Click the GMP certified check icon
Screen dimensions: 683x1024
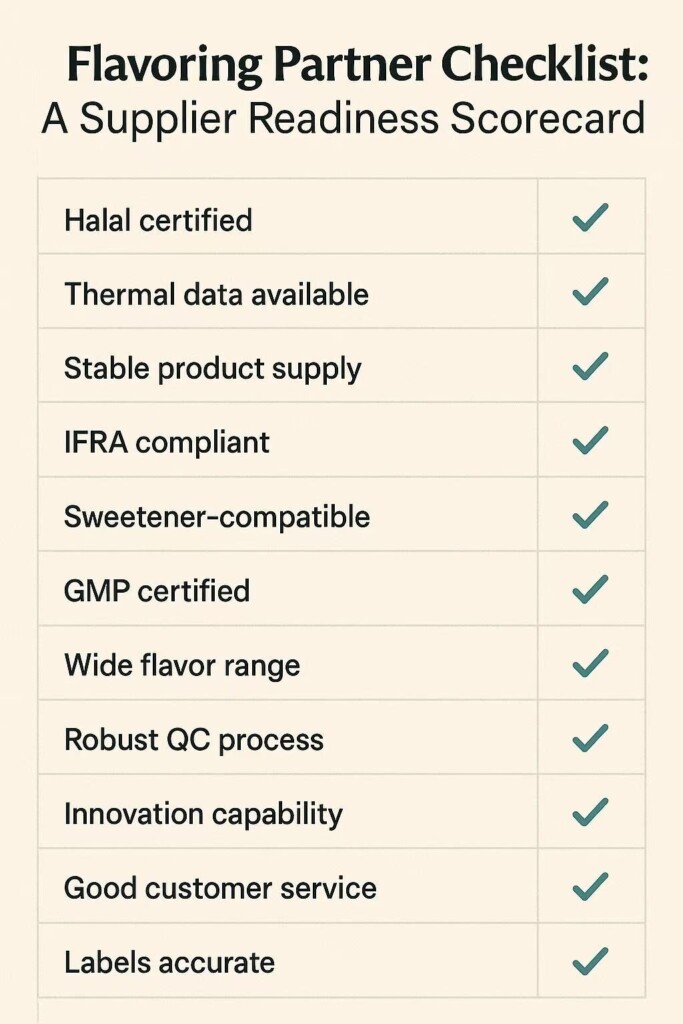pos(590,589)
